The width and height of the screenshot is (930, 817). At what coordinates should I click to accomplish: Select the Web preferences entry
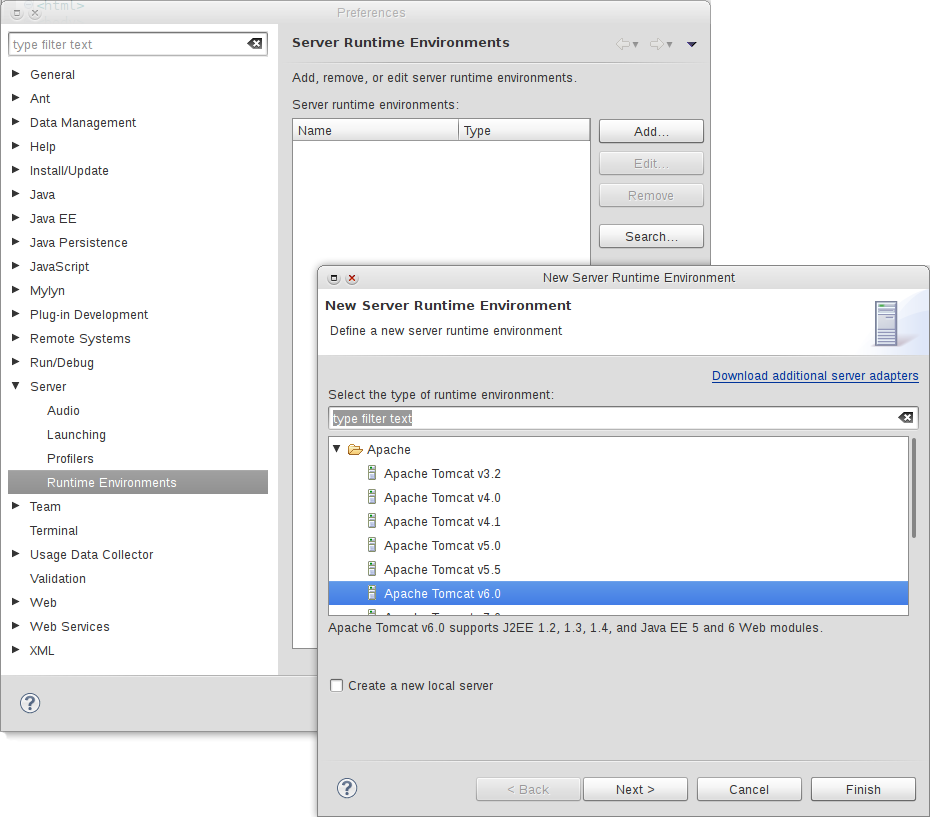(x=43, y=603)
